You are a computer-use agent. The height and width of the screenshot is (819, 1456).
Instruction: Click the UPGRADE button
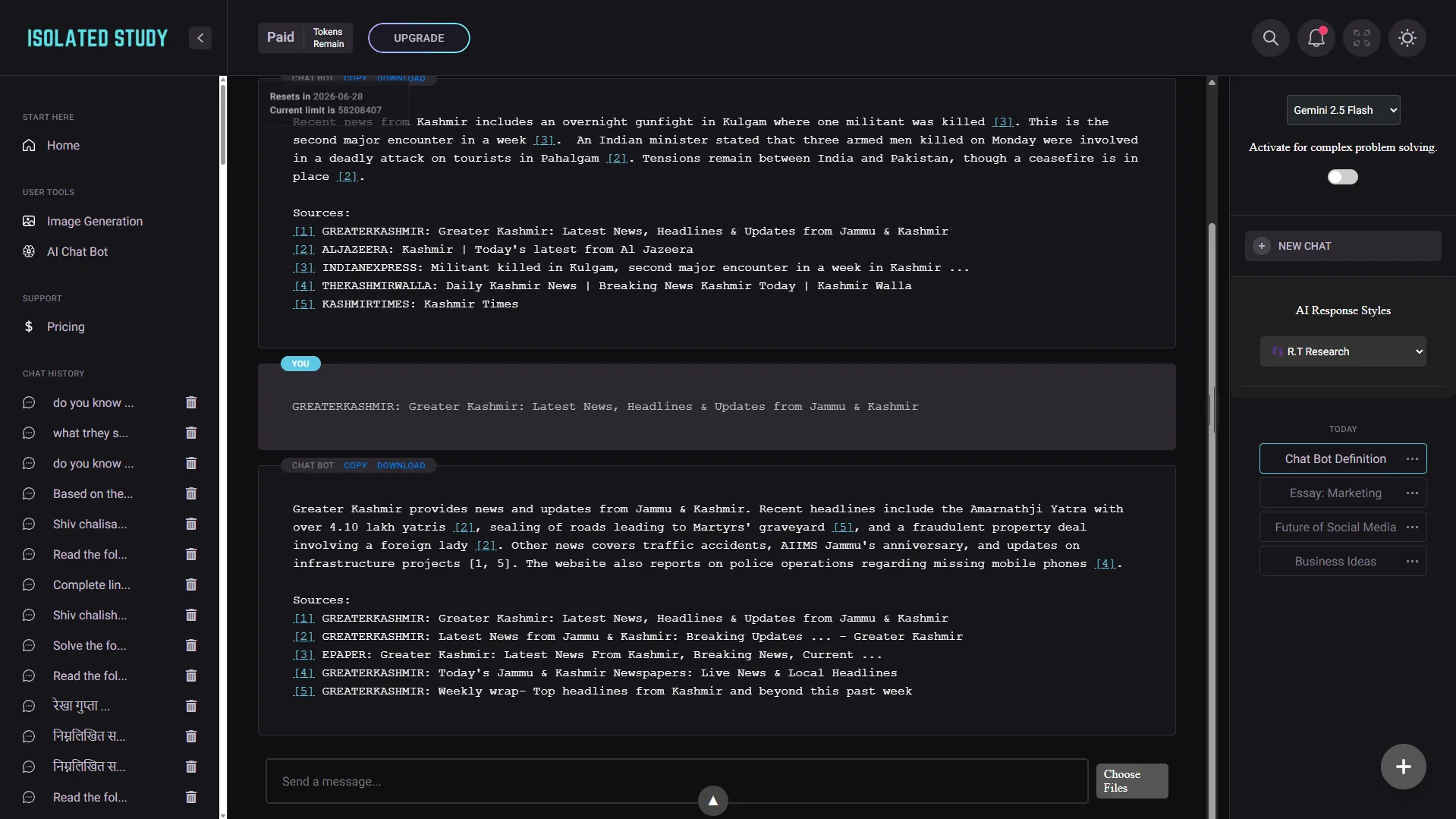tap(419, 38)
